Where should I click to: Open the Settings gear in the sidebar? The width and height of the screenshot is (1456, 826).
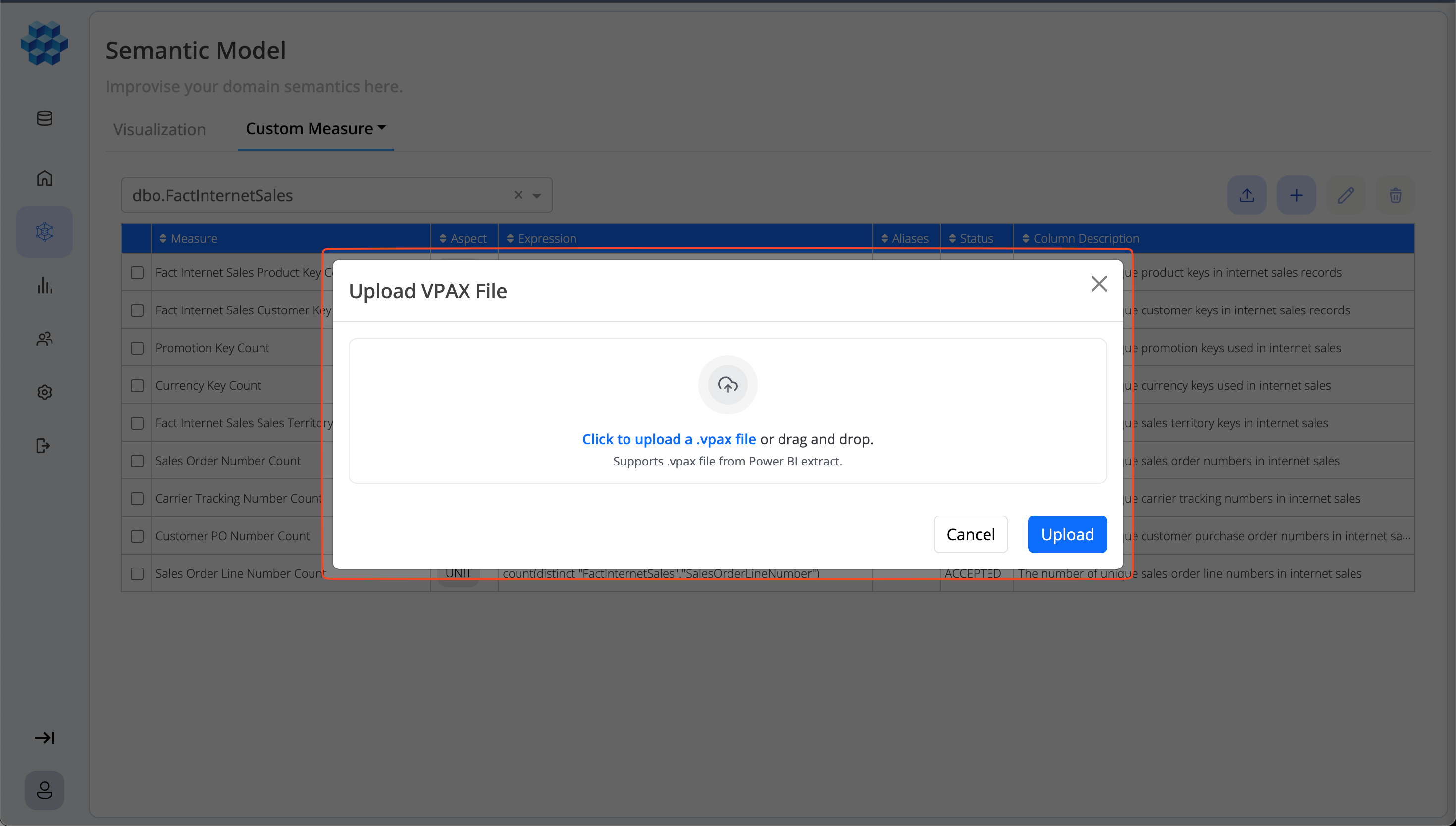[x=44, y=392]
